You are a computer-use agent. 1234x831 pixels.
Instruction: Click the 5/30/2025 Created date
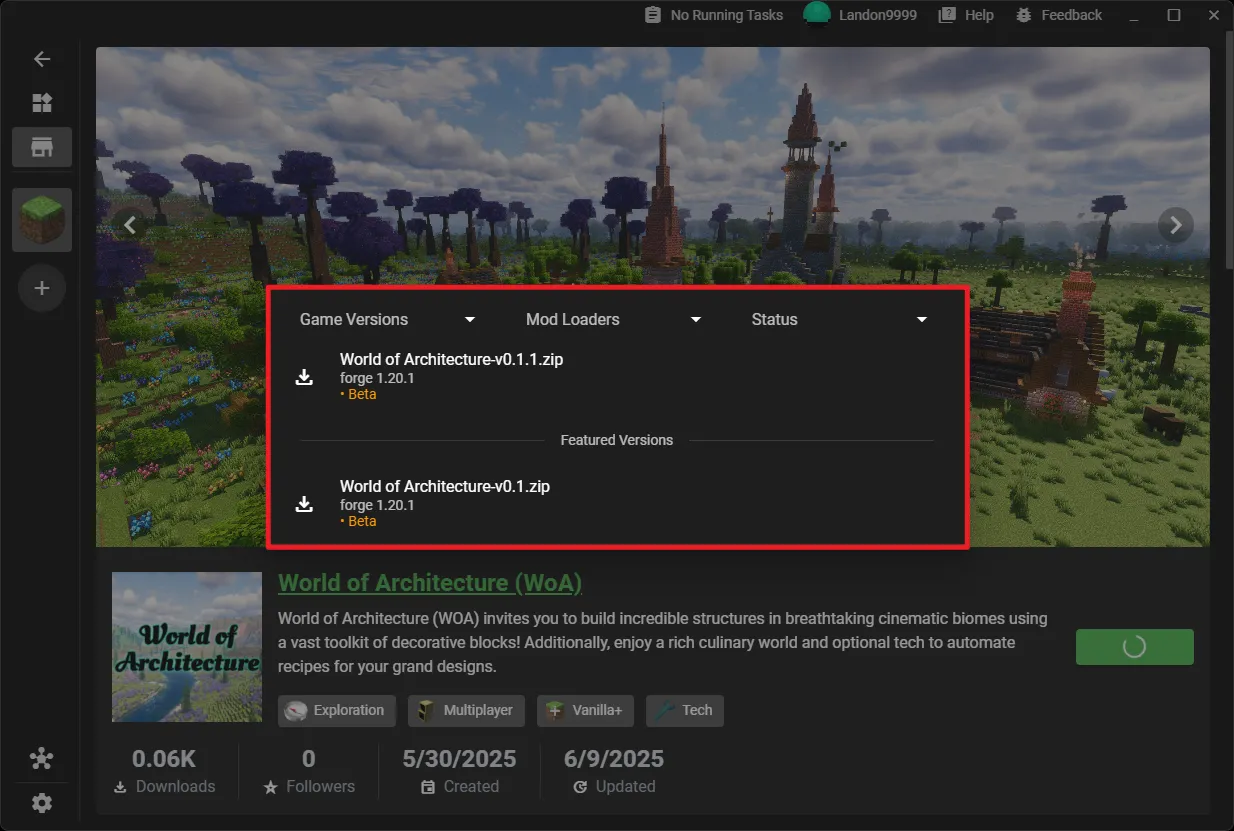tap(460, 771)
